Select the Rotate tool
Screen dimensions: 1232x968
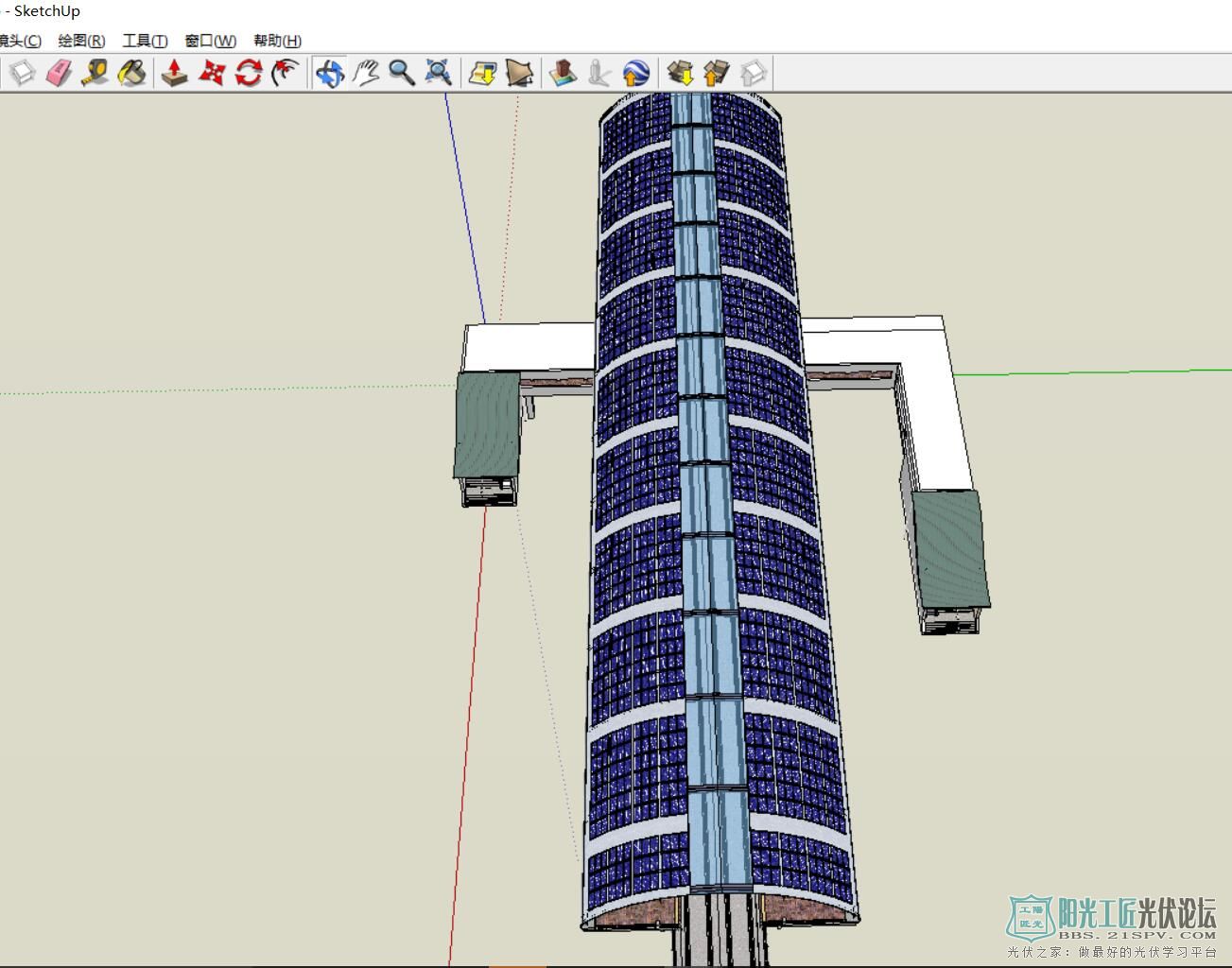pyautogui.click(x=248, y=73)
